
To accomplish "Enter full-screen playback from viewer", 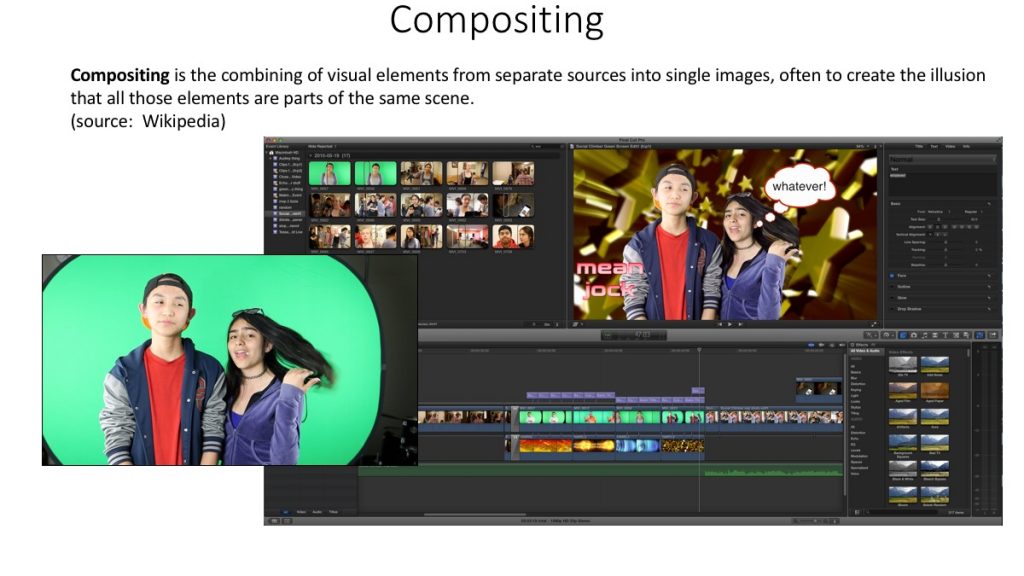I will point(874,324).
